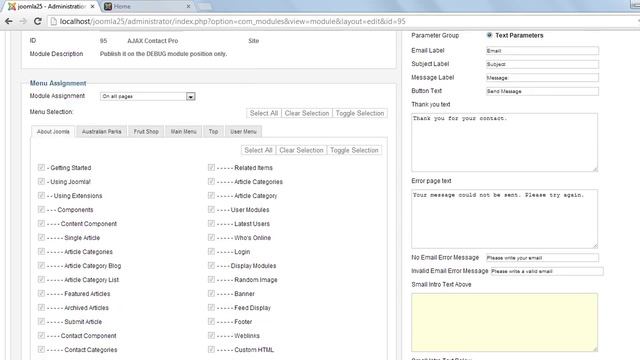Toggle the Who's Online checkbox
The height and width of the screenshot is (360, 640).
211,237
